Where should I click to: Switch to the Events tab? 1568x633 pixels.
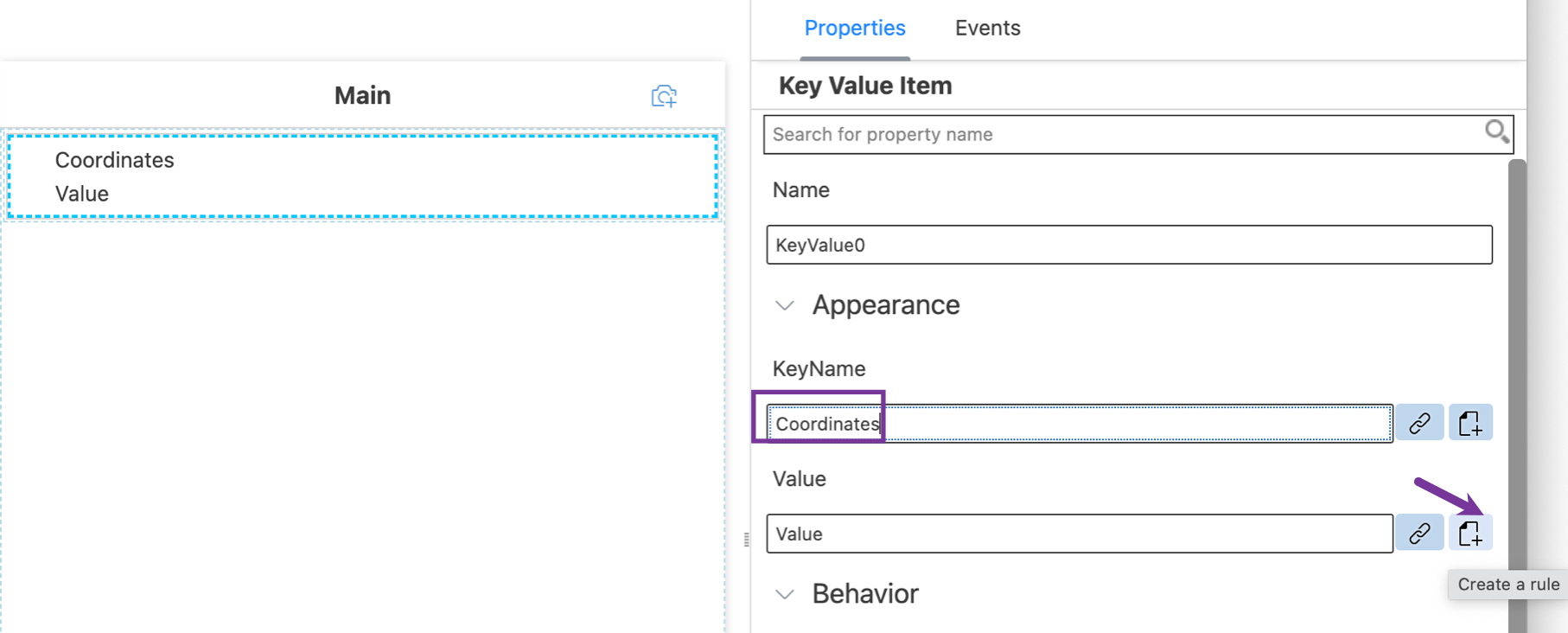click(x=987, y=29)
